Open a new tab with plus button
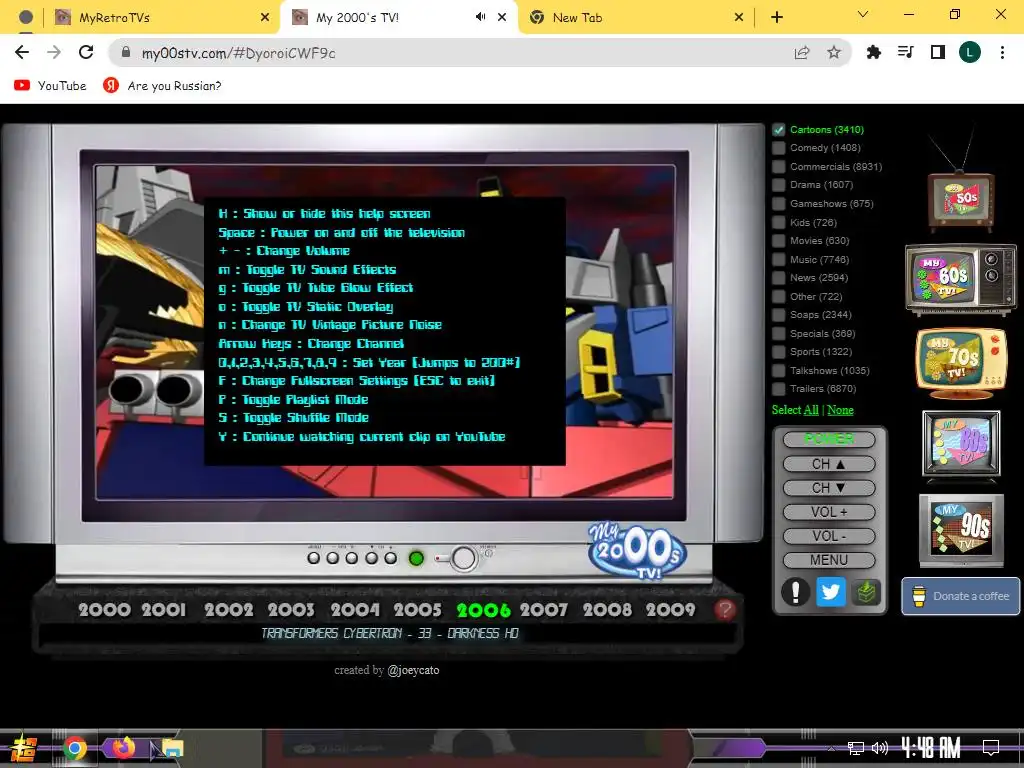 tap(776, 18)
